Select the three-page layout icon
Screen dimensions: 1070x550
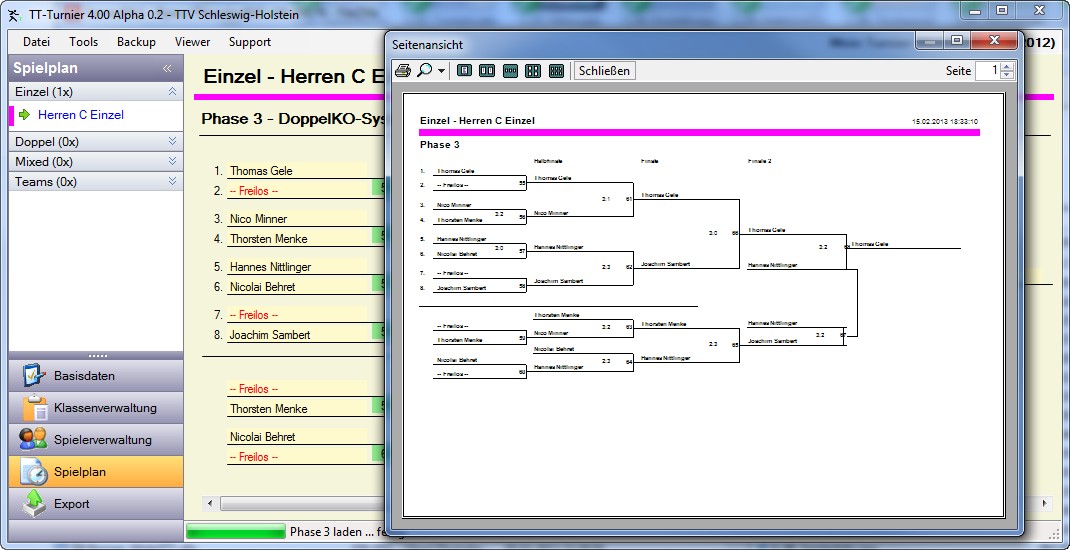click(510, 71)
